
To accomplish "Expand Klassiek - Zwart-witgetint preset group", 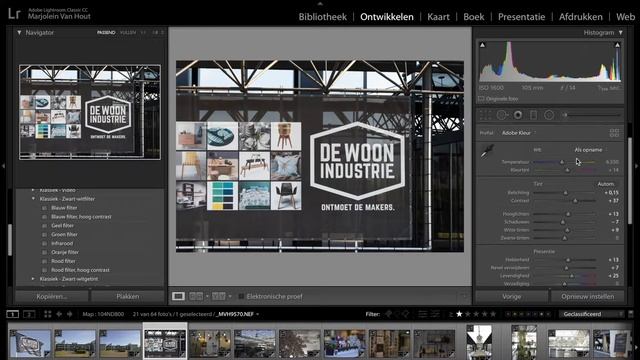I will point(33,279).
